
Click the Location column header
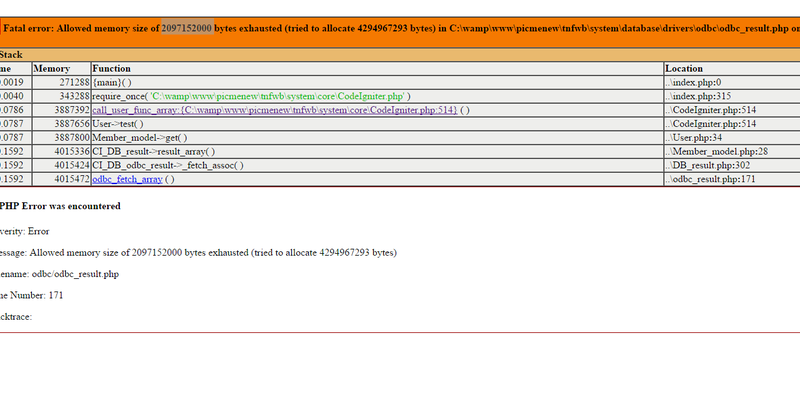click(x=732, y=68)
